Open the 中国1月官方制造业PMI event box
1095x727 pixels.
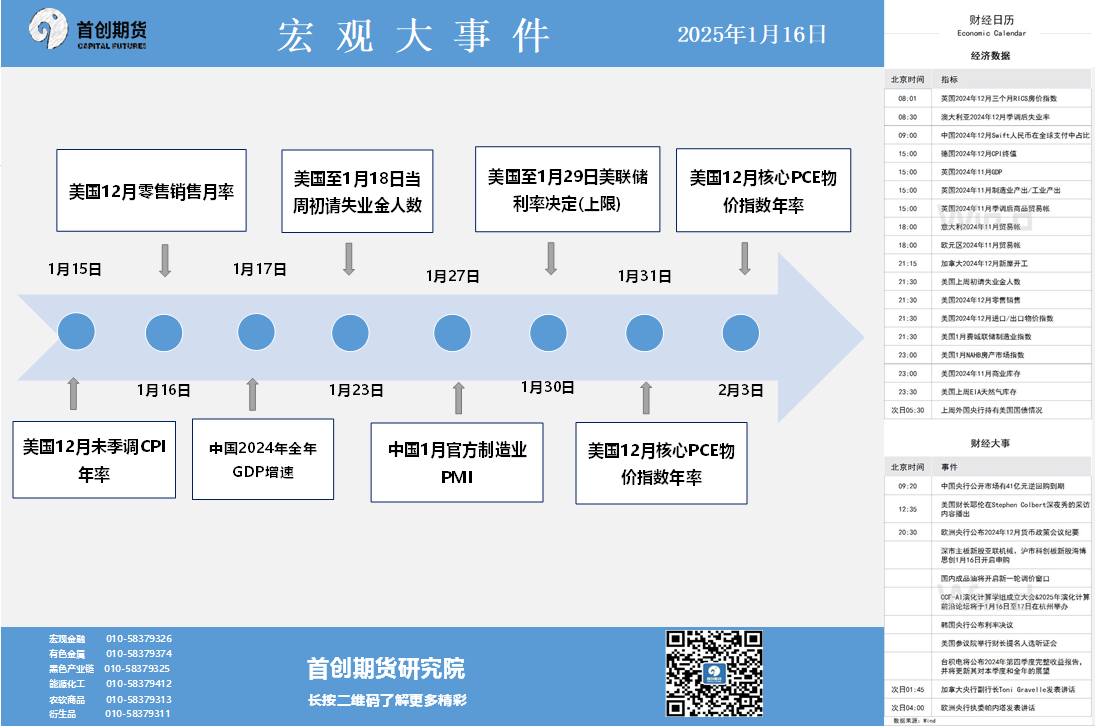click(x=457, y=462)
